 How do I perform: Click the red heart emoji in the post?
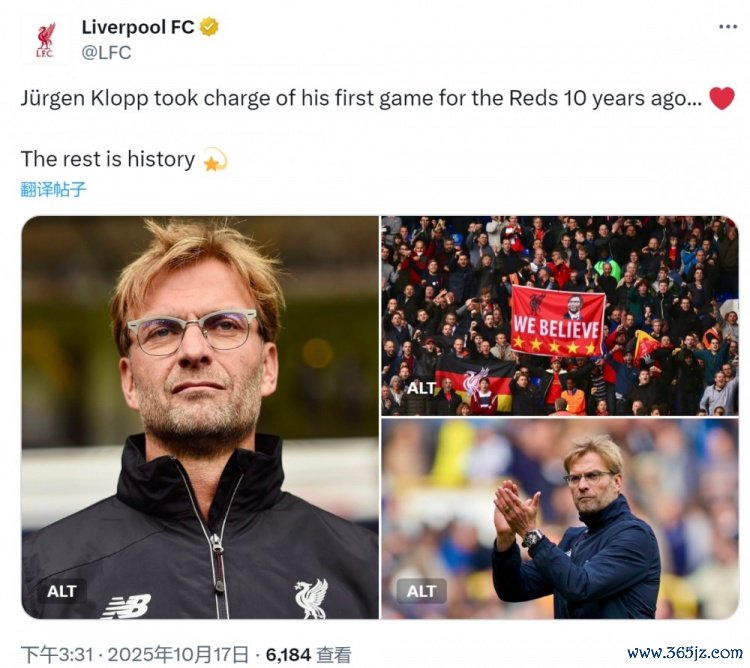[x=721, y=99]
